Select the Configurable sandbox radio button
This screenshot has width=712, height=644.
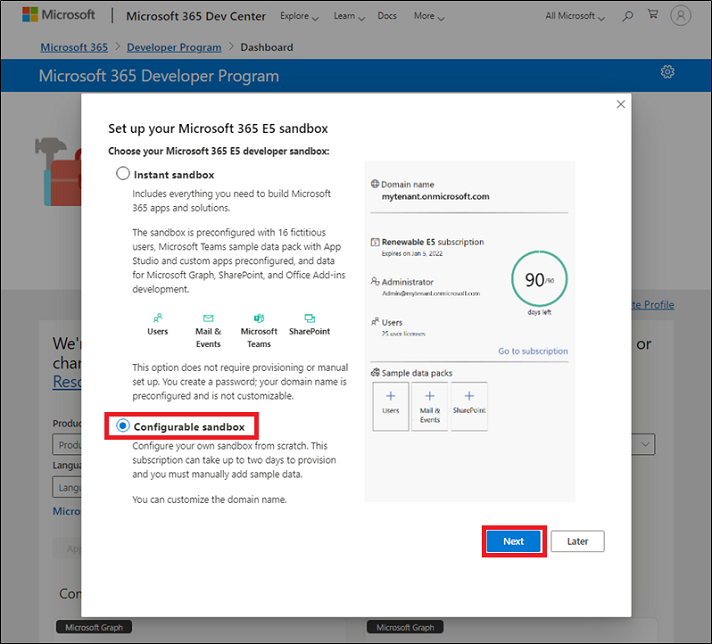(123, 426)
